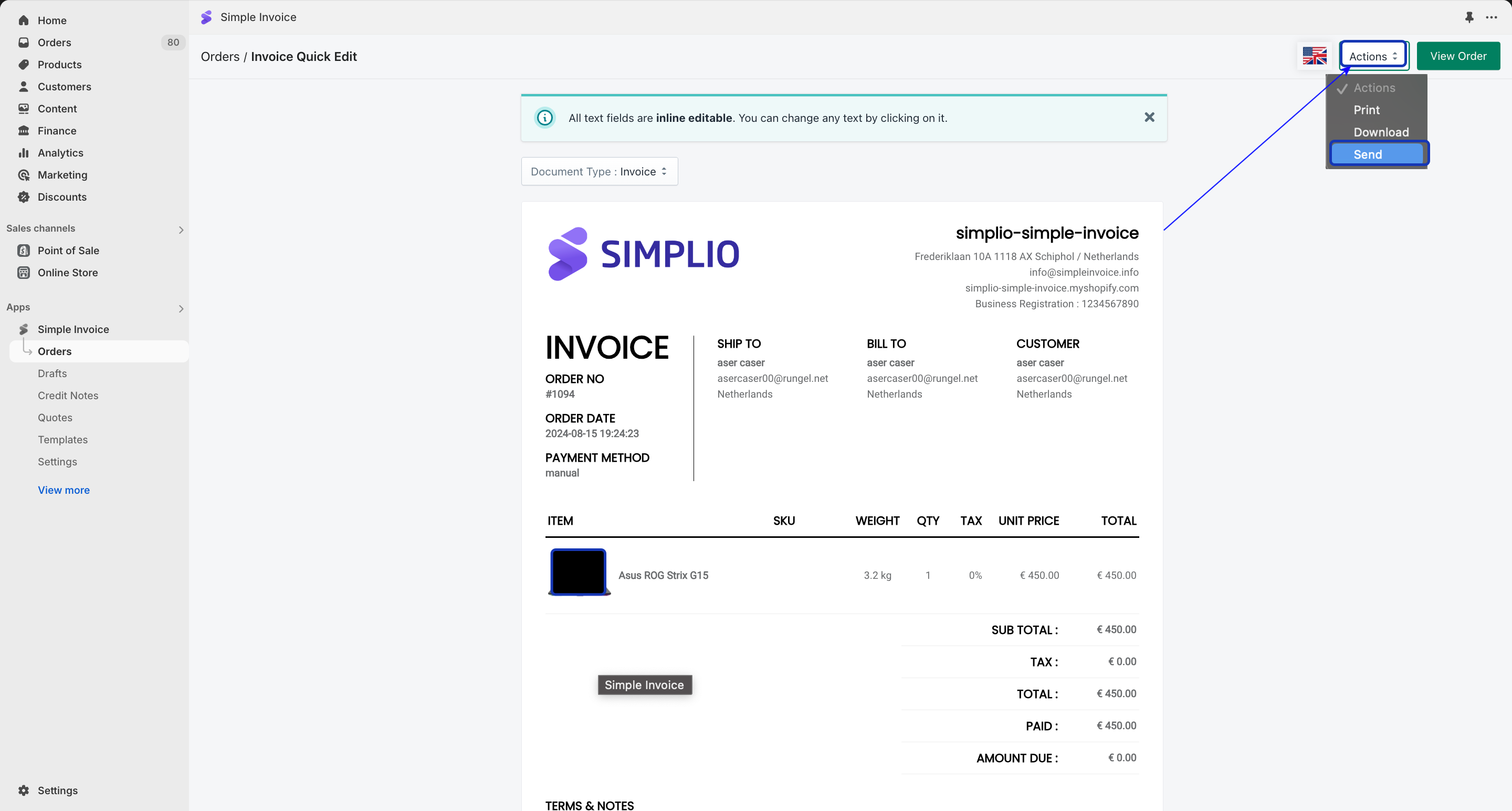Screen dimensions: 1512x811
Task: Click the Point of Sale icon
Action: [x=24, y=251]
